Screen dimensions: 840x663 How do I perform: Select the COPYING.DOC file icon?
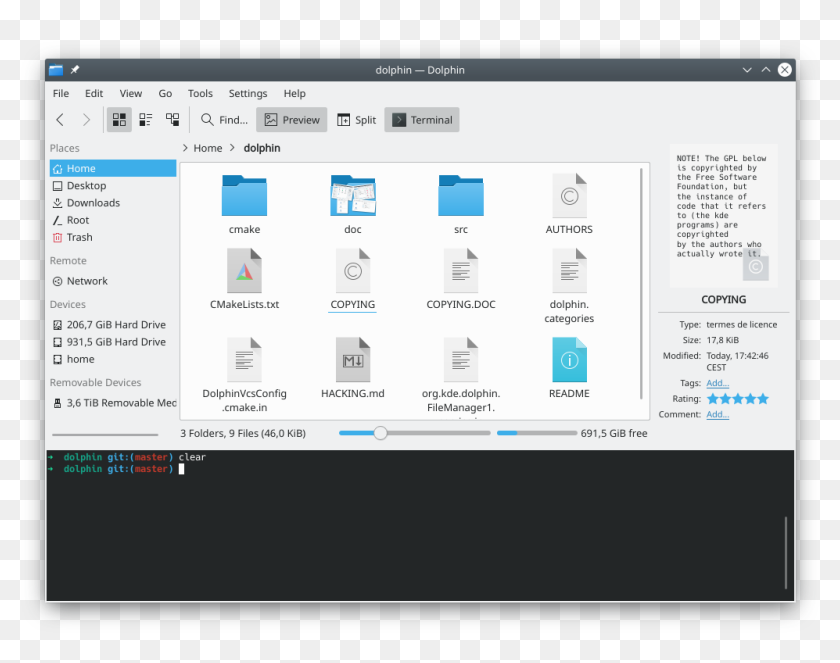[x=461, y=270]
